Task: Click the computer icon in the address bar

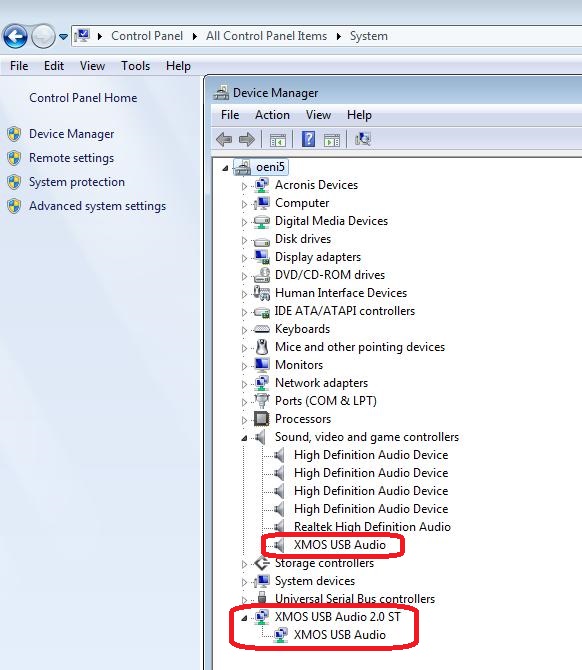Action: pos(82,36)
